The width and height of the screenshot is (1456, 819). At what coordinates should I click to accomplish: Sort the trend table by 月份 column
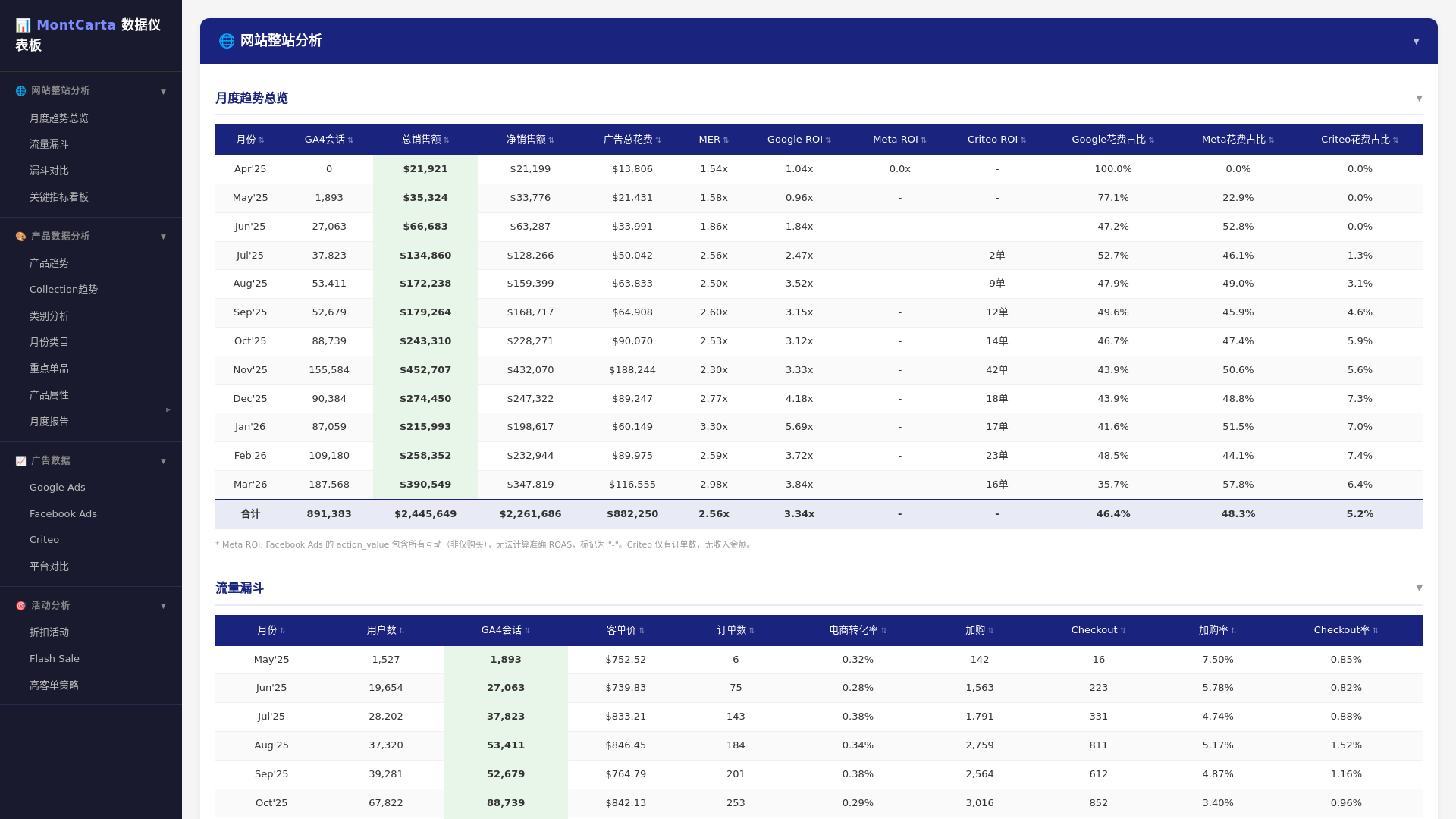[250, 140]
